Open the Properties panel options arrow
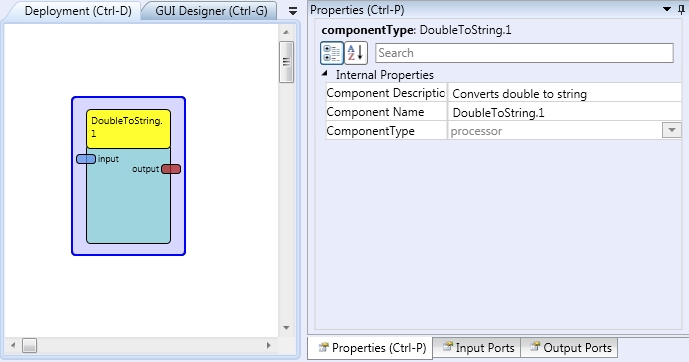This screenshot has width=689, height=362. coord(667,9)
